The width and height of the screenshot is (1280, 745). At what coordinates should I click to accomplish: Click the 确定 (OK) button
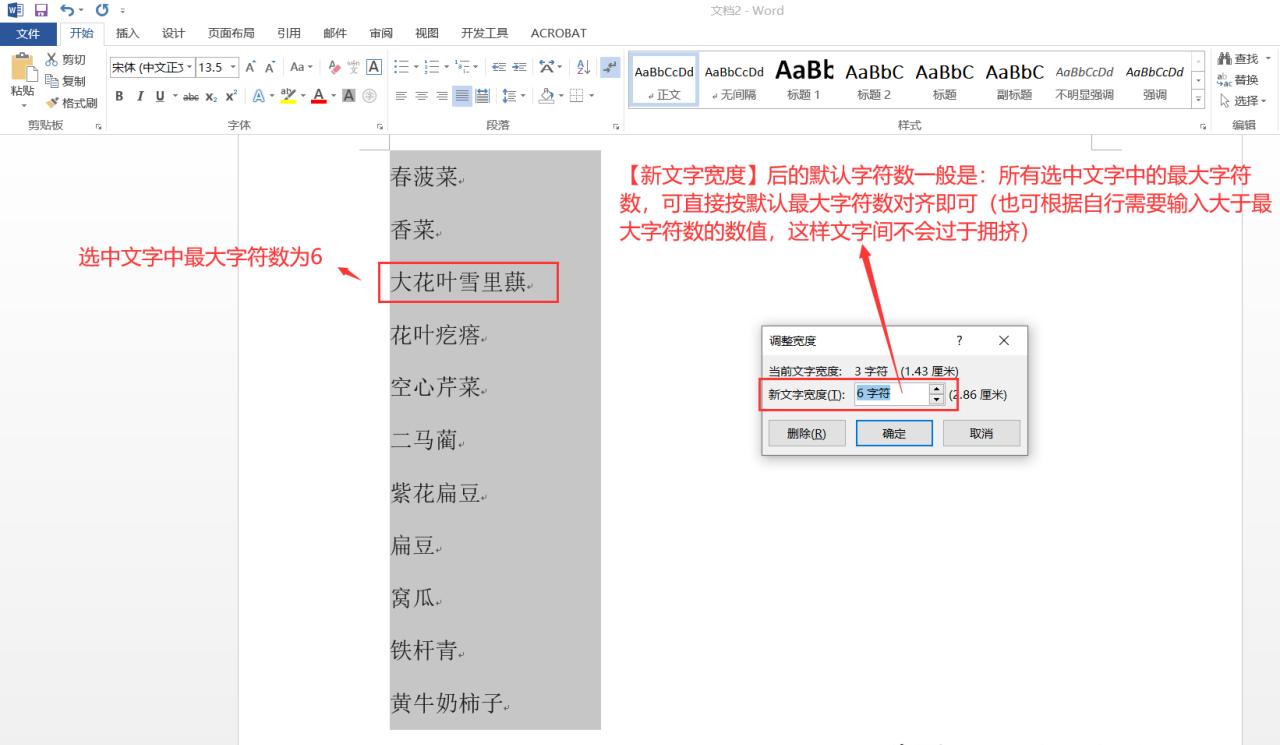(x=894, y=433)
